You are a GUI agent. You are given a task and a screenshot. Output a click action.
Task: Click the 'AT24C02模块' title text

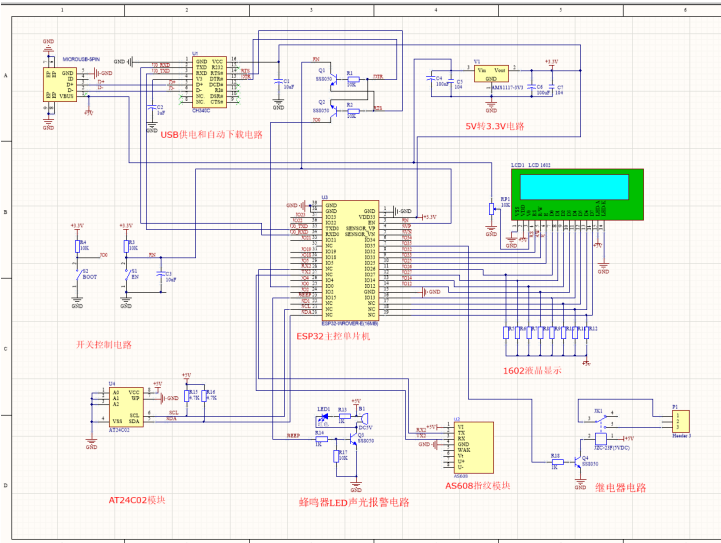137,500
